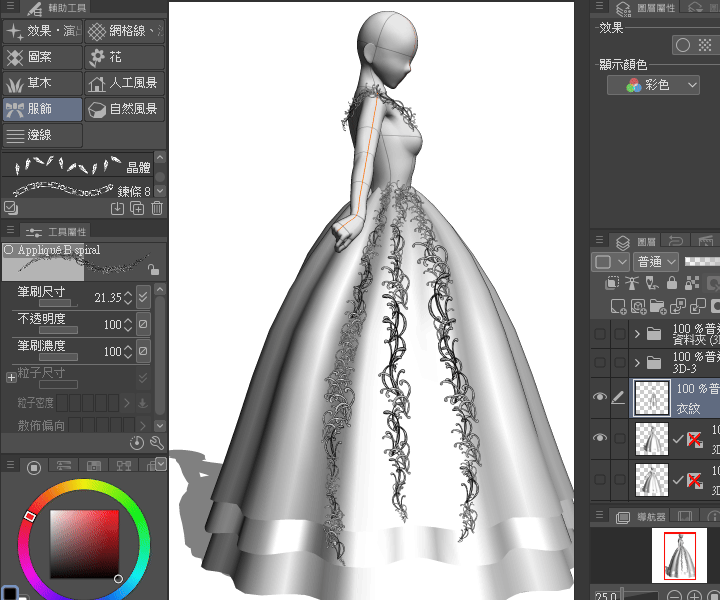Expand the 3D-3 layer folder
The image size is (720, 600).
[x=637, y=363]
